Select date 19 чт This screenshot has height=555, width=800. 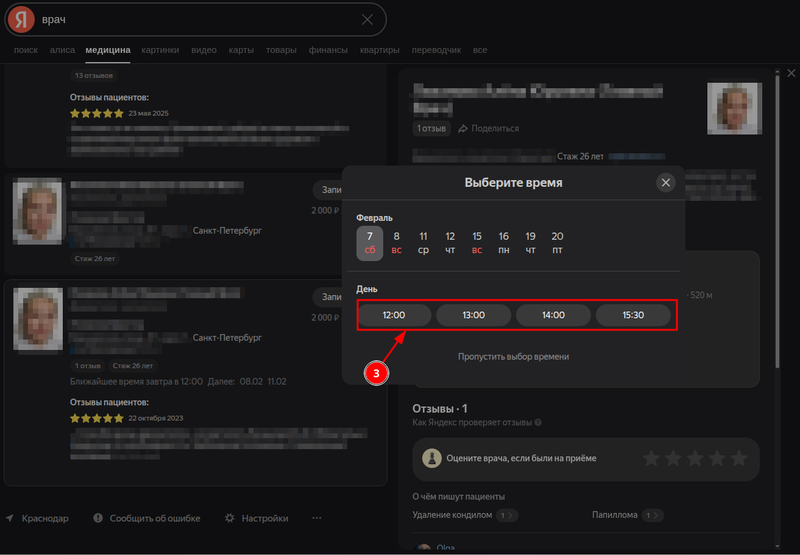click(531, 243)
